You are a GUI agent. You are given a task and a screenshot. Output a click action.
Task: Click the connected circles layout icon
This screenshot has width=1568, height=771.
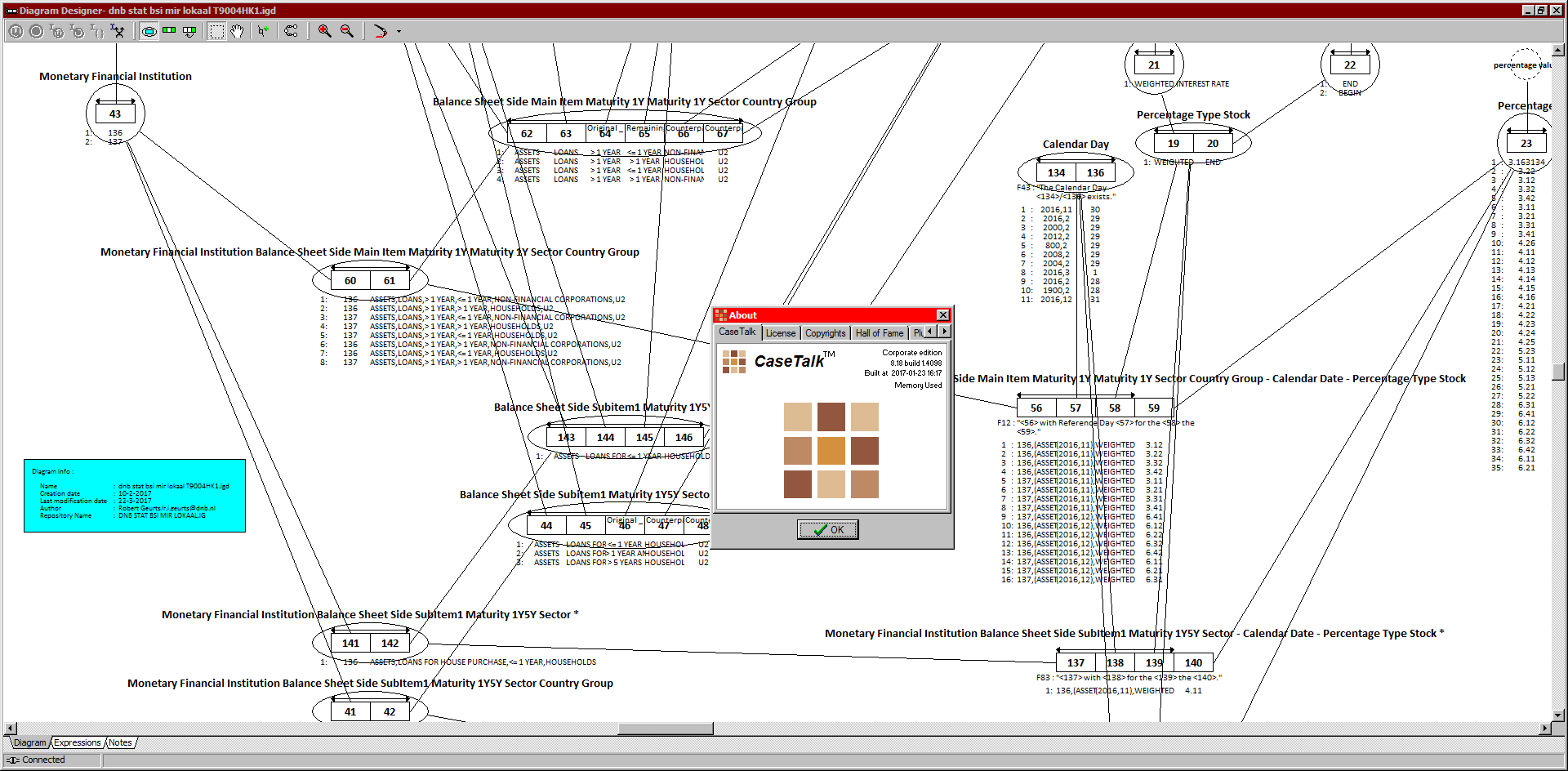[x=291, y=31]
